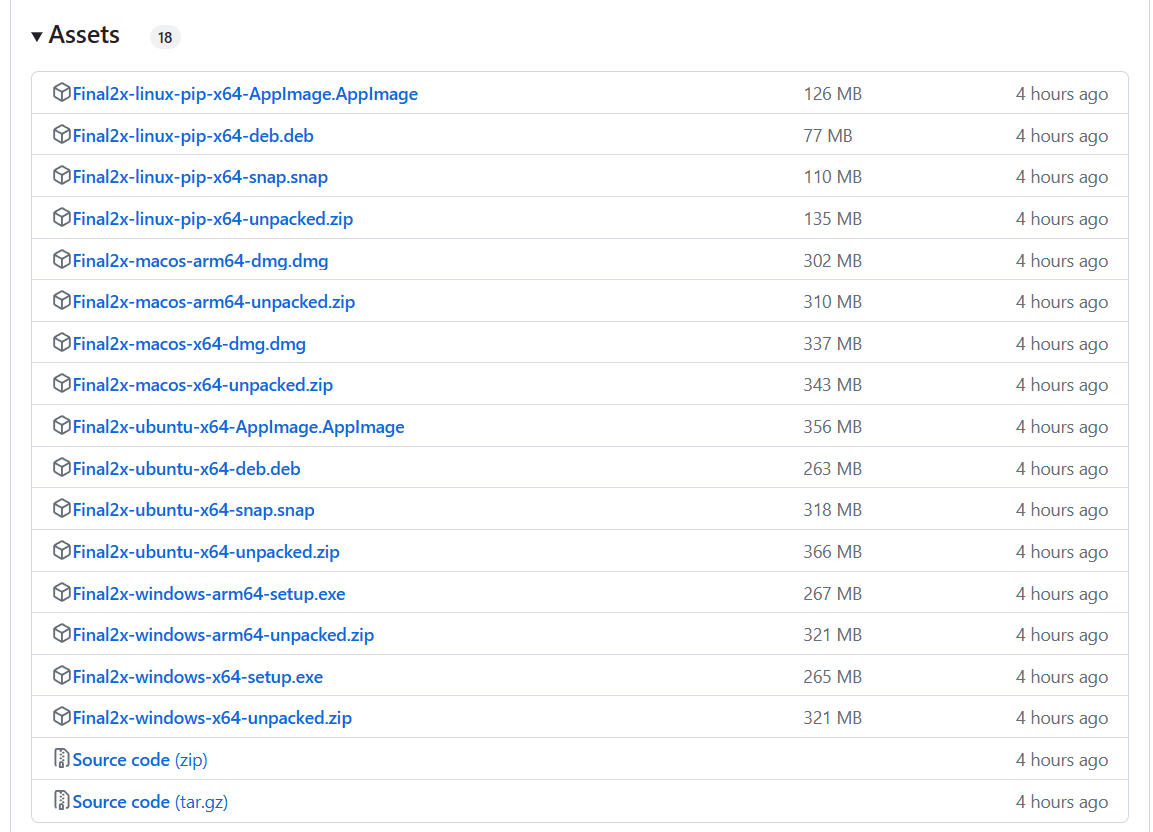Get the Final2x-windows-x64-unpacked.zip file
Image resolution: width=1153 pixels, height=832 pixels.
tap(212, 719)
